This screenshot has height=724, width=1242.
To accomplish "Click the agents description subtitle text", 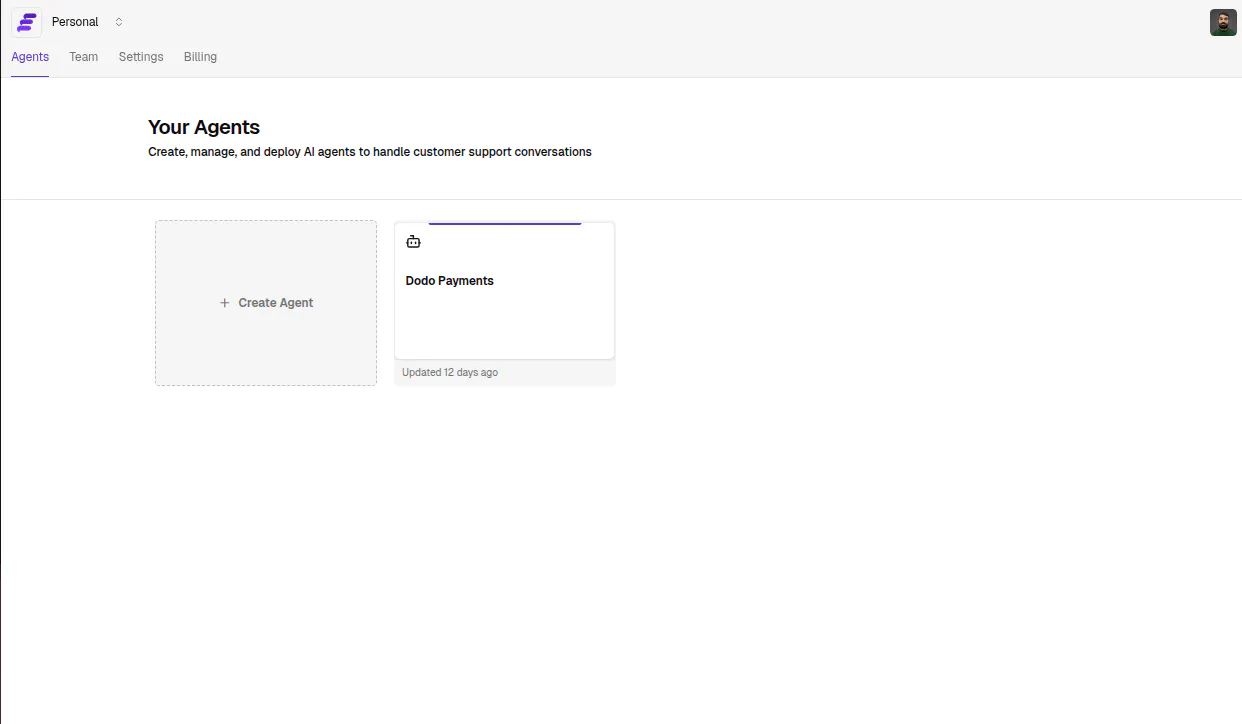I will tap(370, 152).
